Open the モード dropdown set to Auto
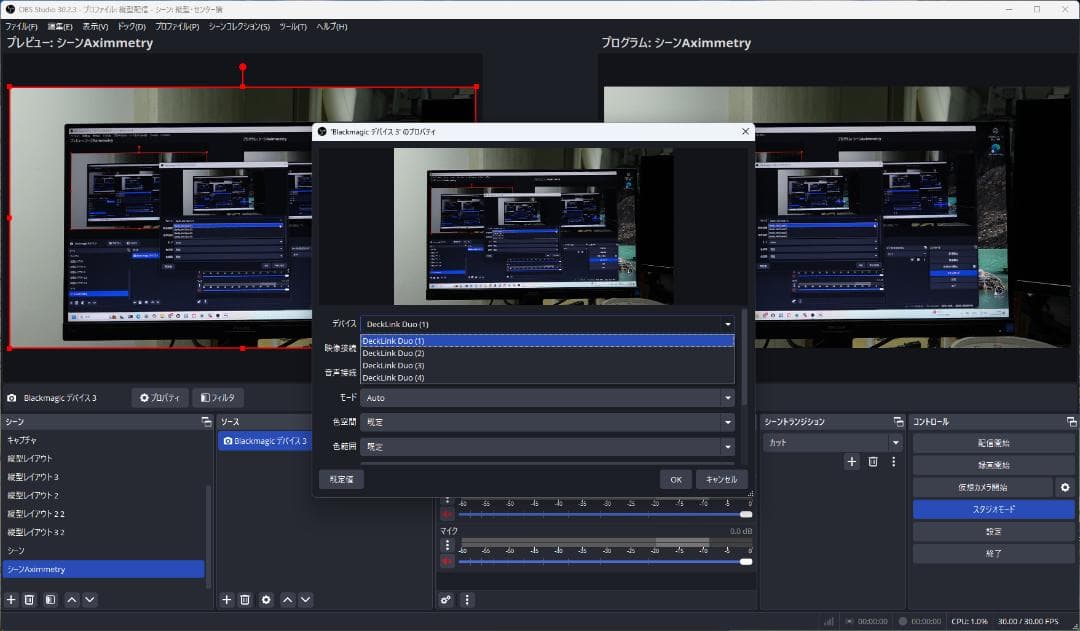 pyautogui.click(x=547, y=397)
